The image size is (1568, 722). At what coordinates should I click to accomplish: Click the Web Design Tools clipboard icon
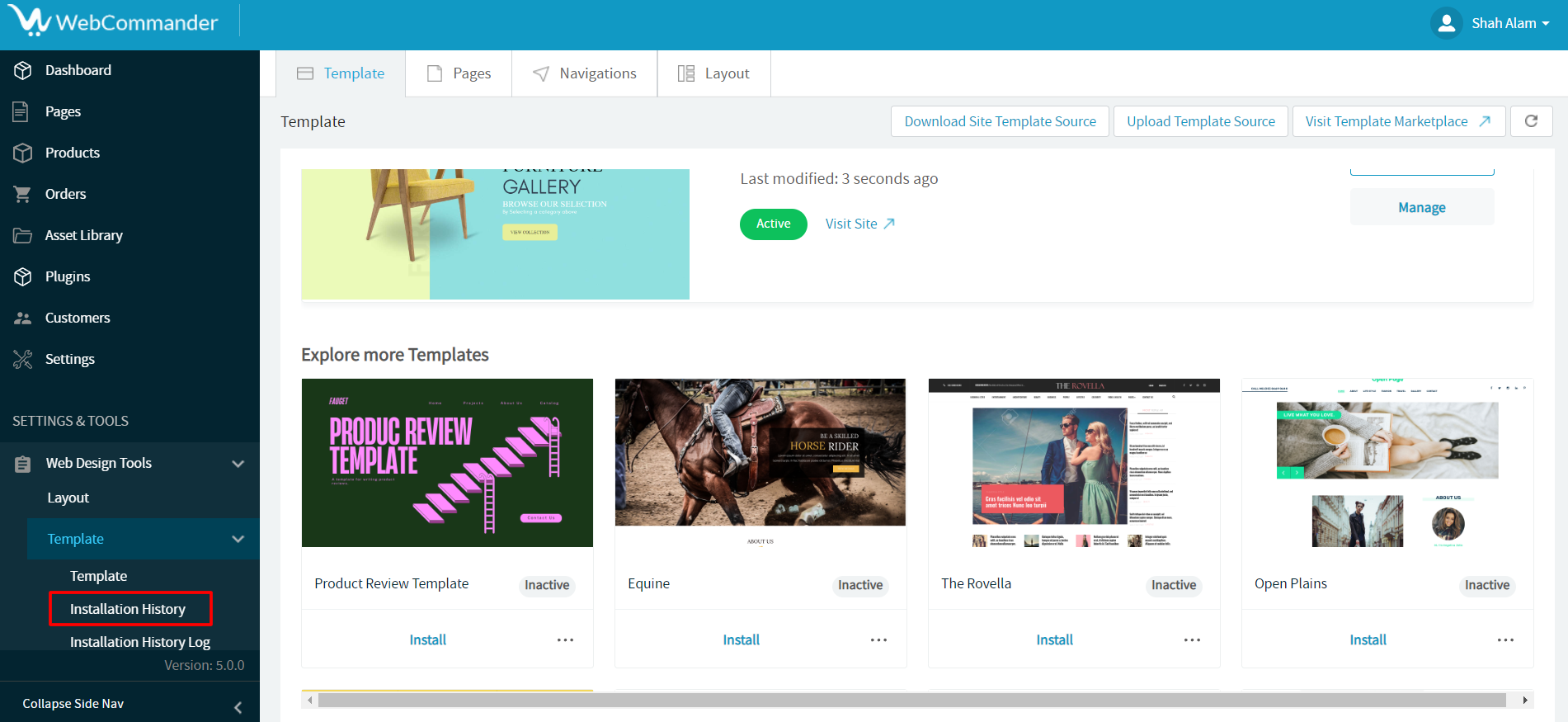23,464
